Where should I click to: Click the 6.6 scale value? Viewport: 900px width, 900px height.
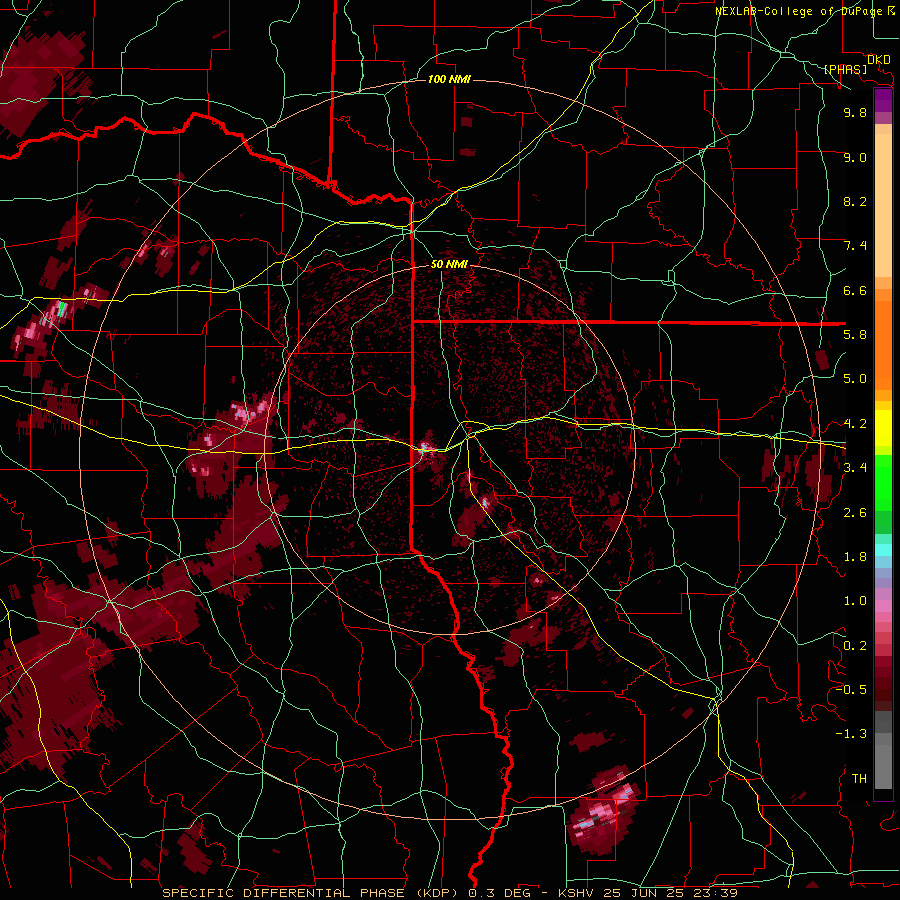tap(855, 290)
